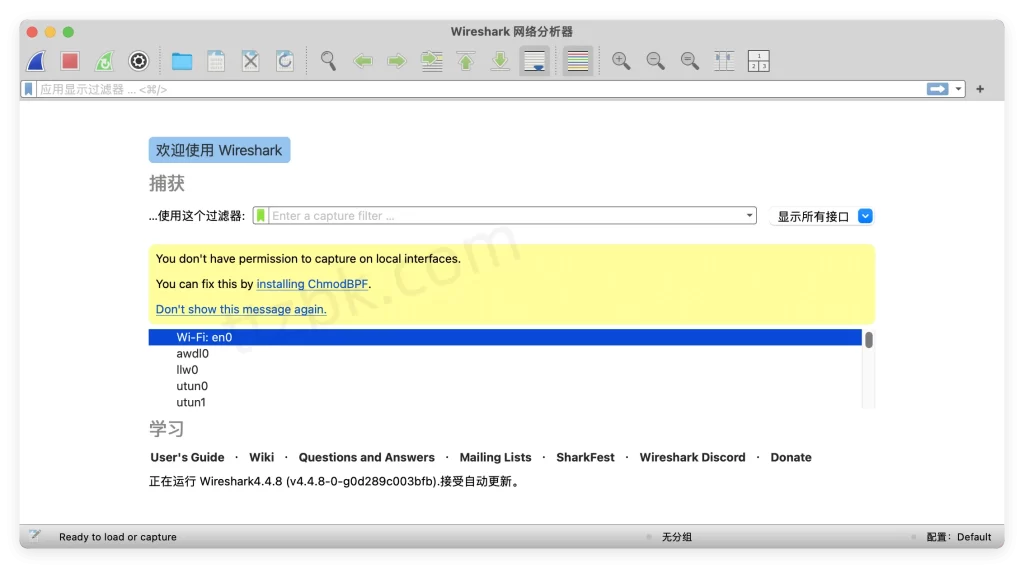Go forward in packet history

coord(397,61)
